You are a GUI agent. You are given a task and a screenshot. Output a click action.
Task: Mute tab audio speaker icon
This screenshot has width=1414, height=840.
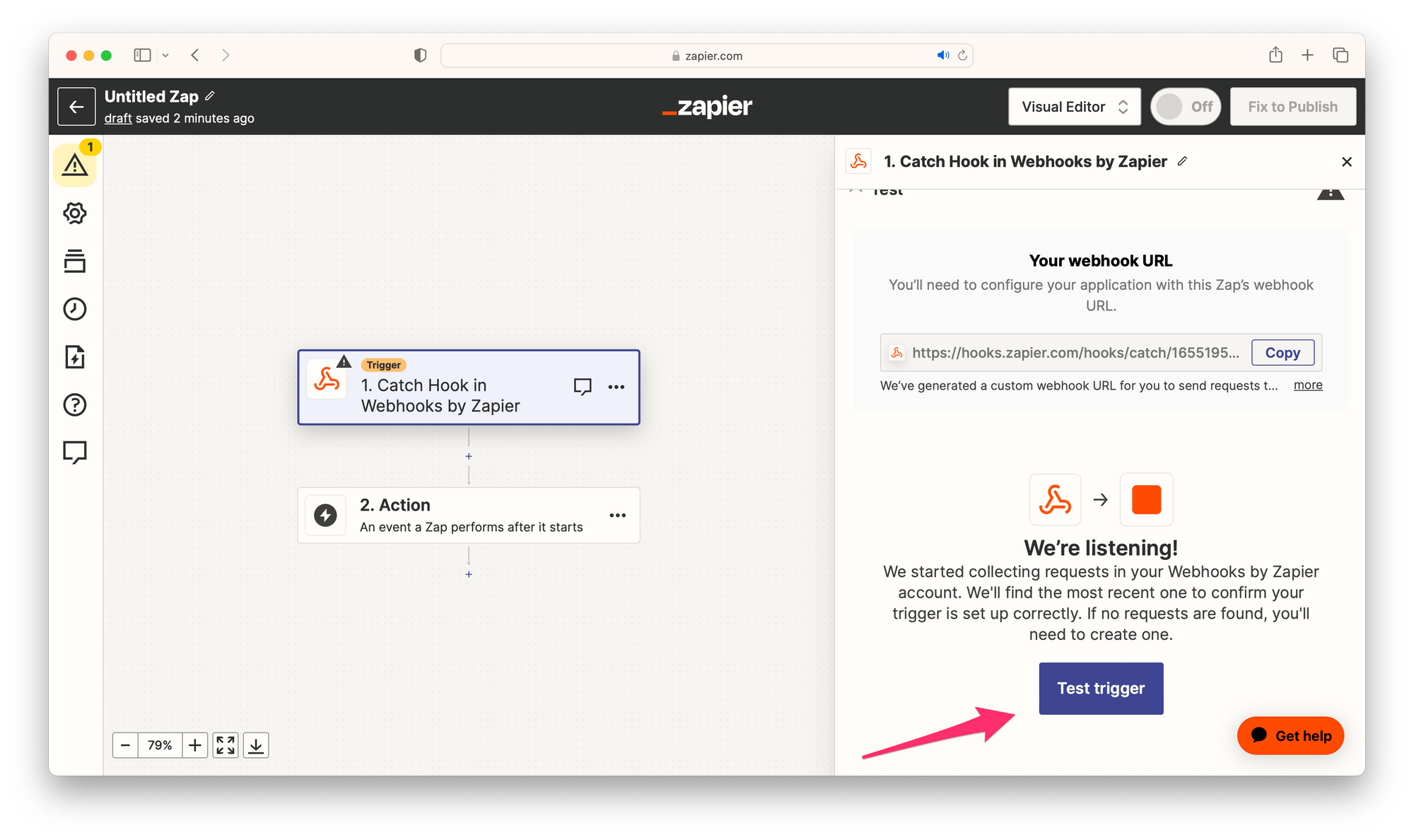coord(943,55)
